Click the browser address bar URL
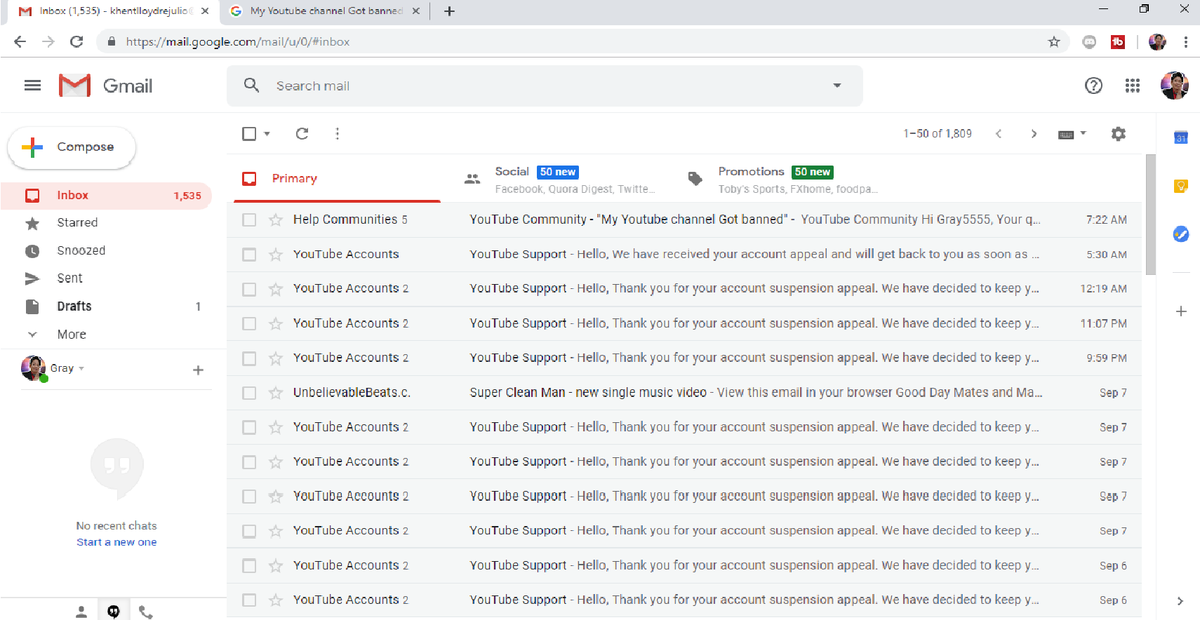This screenshot has width=1200, height=620. (238, 42)
